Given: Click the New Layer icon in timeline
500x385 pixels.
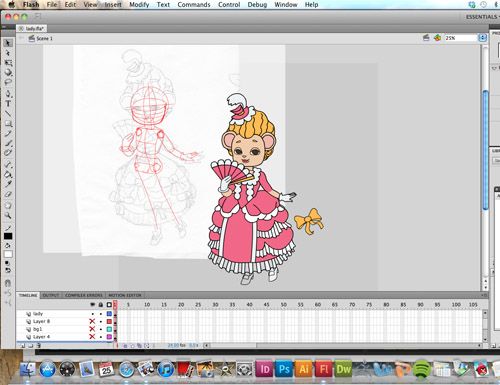Looking at the screenshot, I should click(x=23, y=346).
